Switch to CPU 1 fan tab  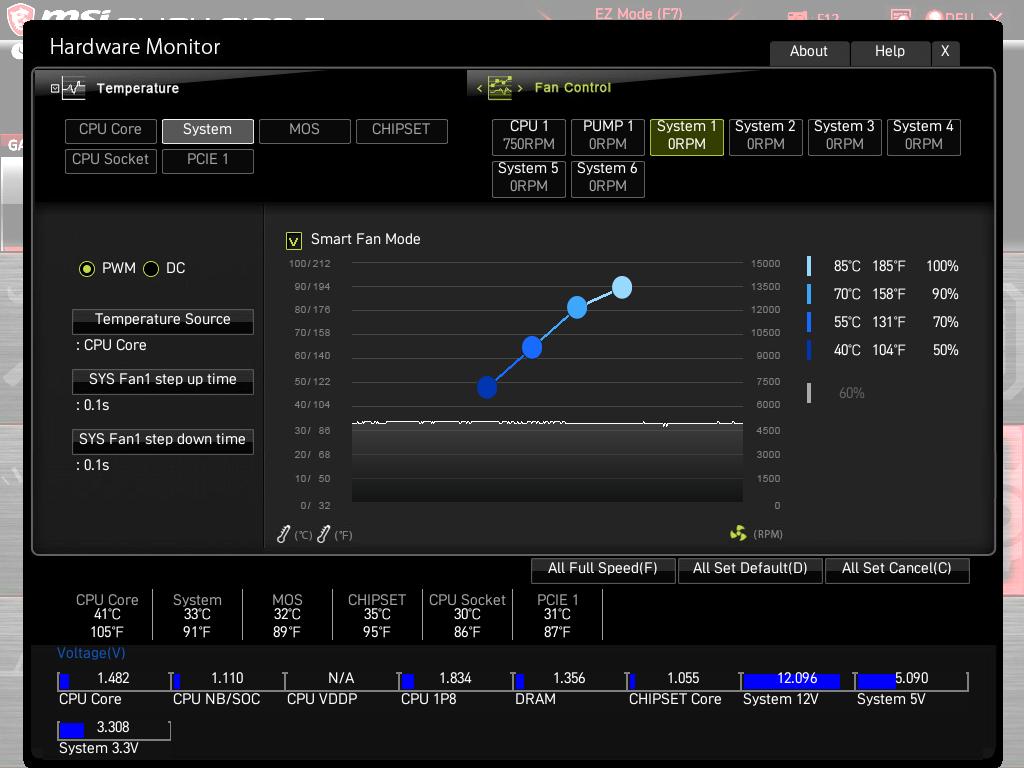pos(529,136)
